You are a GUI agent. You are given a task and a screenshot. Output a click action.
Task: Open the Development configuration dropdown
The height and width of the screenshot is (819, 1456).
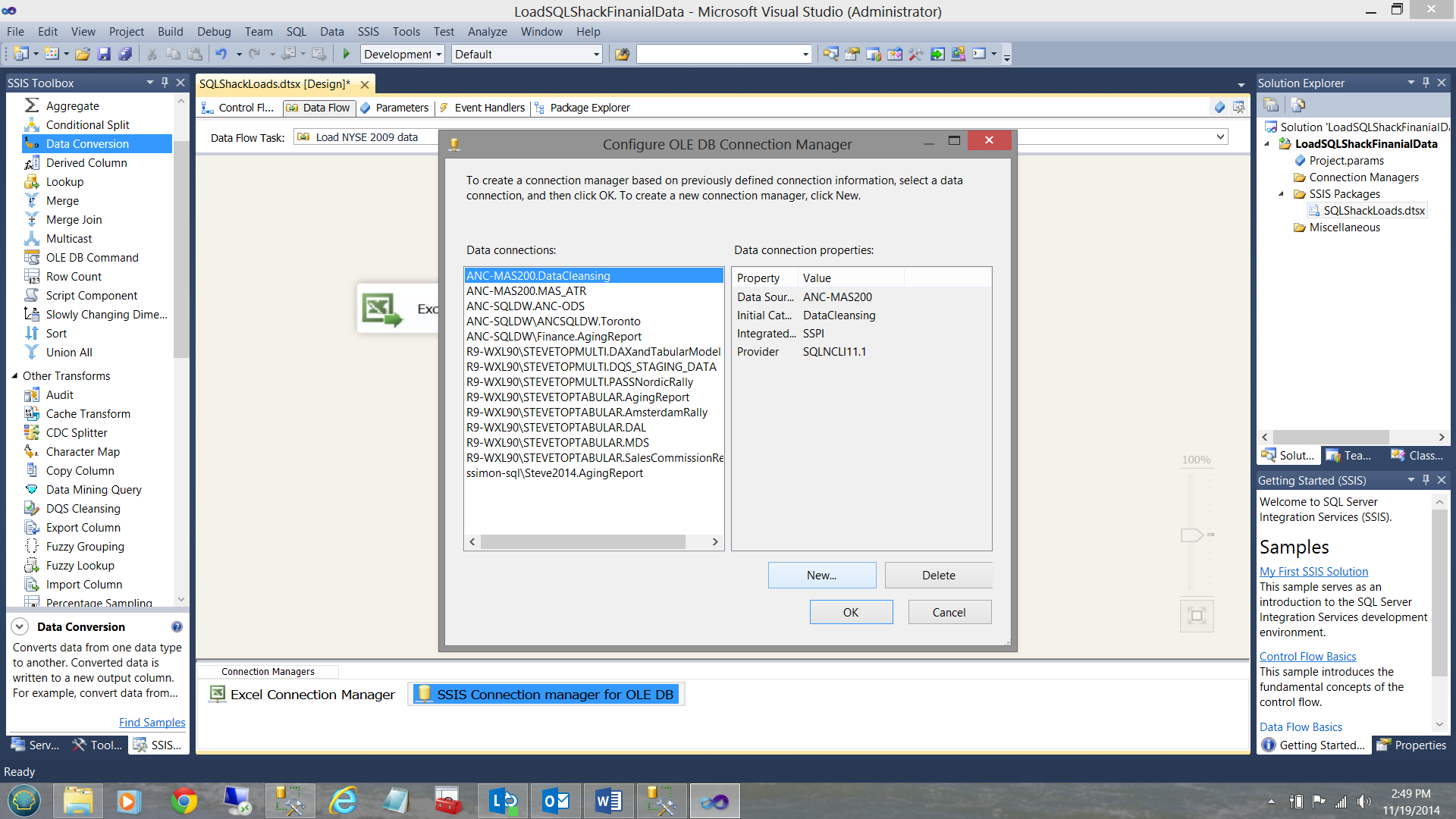pyautogui.click(x=438, y=55)
